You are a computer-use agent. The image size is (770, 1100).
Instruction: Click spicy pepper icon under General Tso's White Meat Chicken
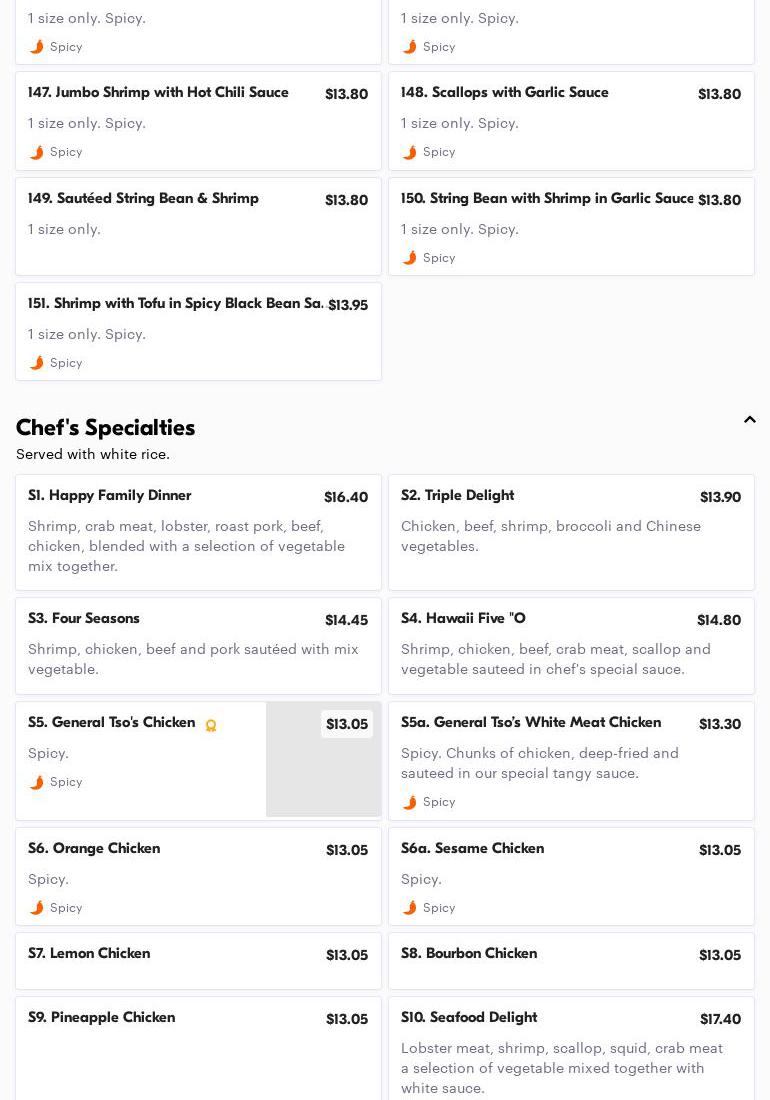point(410,802)
